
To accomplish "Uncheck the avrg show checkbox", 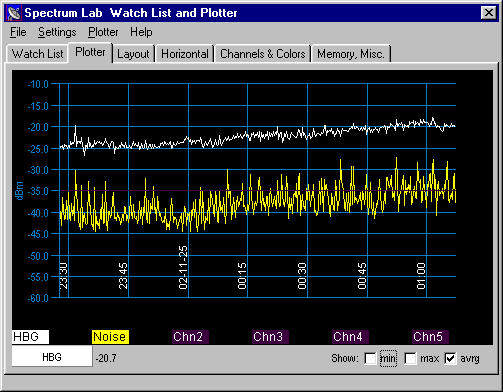I will pos(450,358).
